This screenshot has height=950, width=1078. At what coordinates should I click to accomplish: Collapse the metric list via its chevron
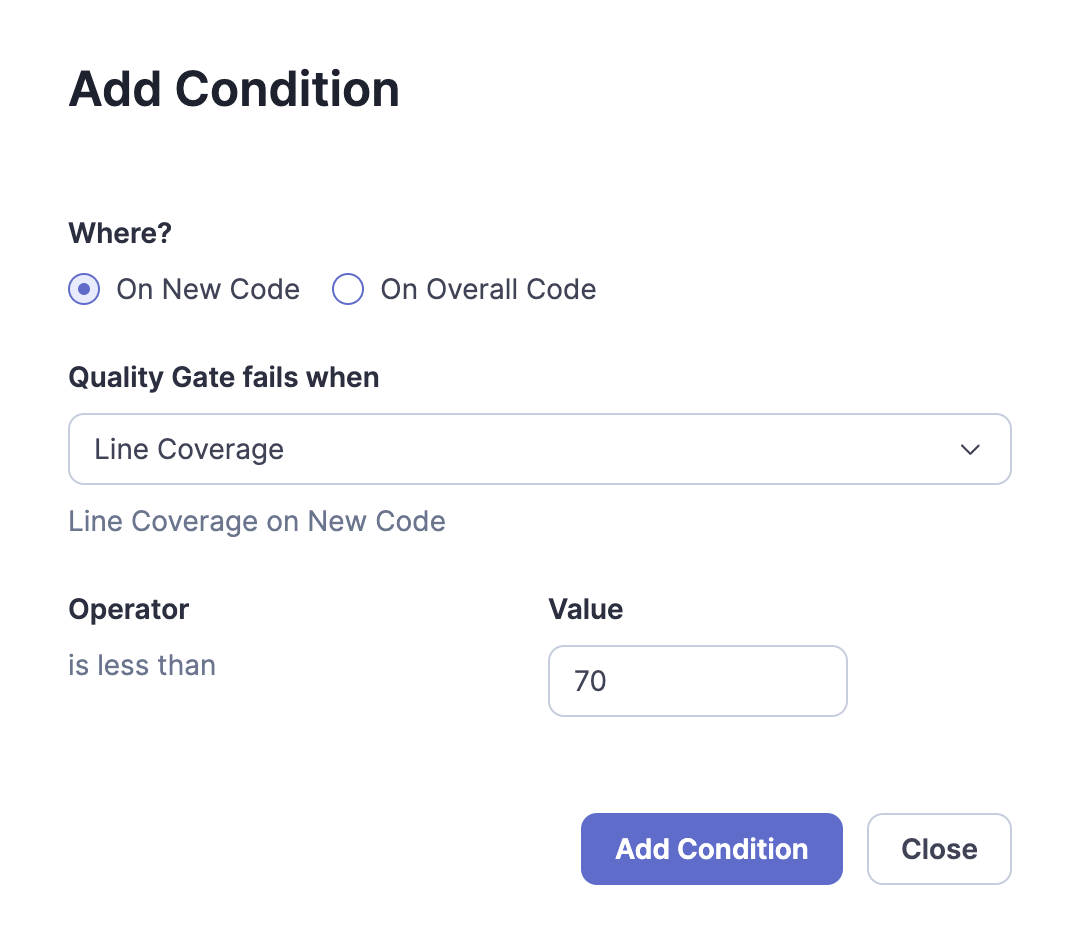click(x=969, y=449)
